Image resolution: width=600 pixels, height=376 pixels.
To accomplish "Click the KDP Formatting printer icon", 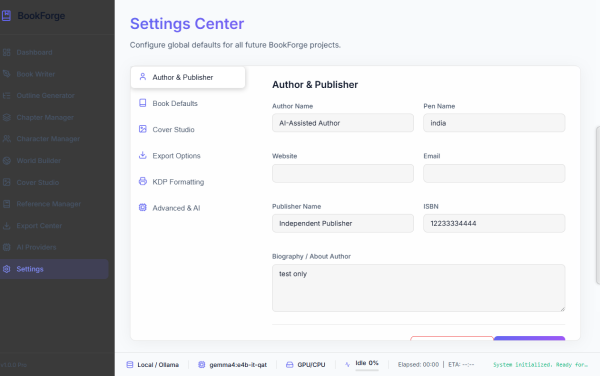I will pyautogui.click(x=143, y=181).
